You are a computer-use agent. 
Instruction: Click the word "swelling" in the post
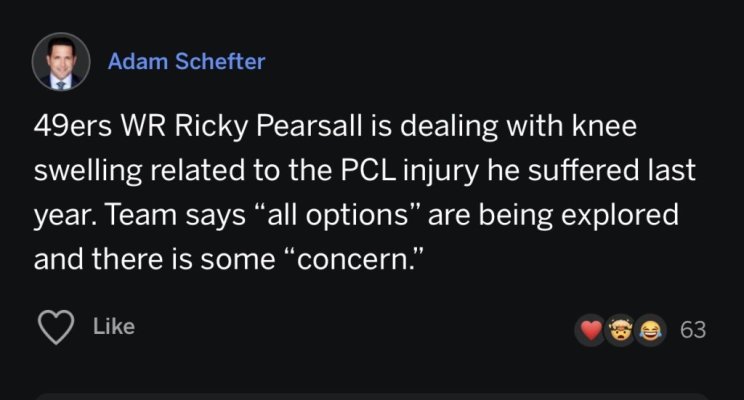point(88,171)
